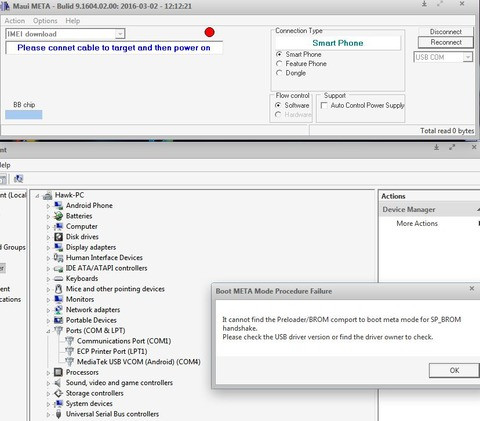Expand the Processors node
The image size is (480, 421).
pos(48,373)
